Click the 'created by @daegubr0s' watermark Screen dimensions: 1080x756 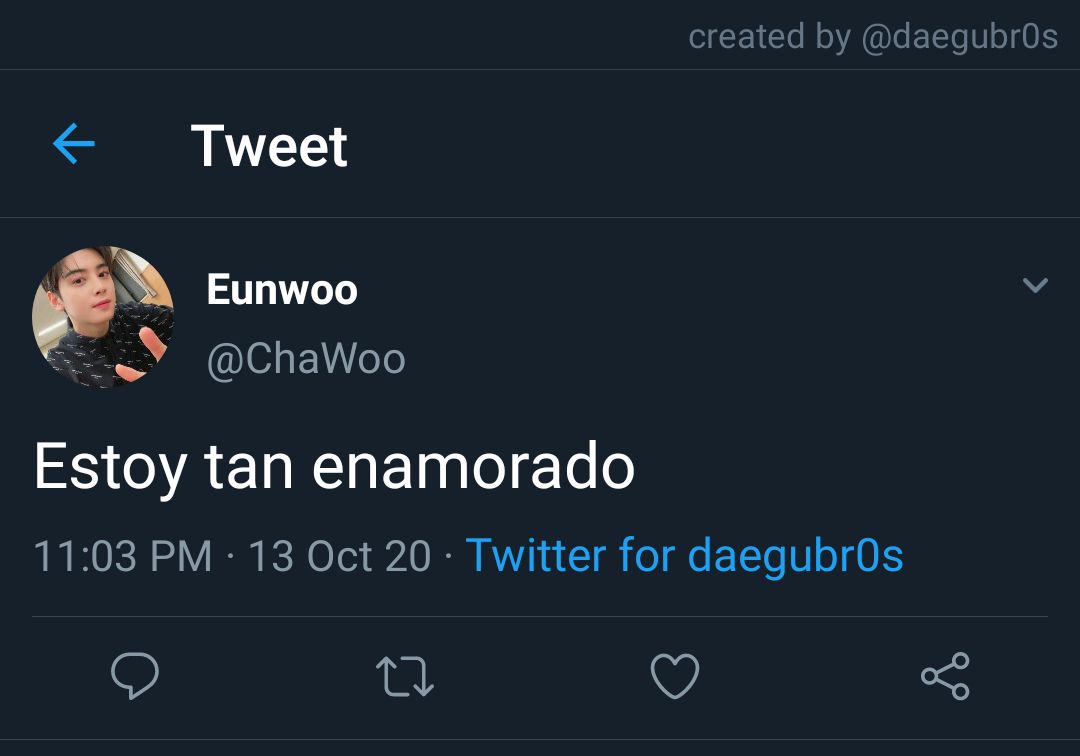[x=873, y=36]
